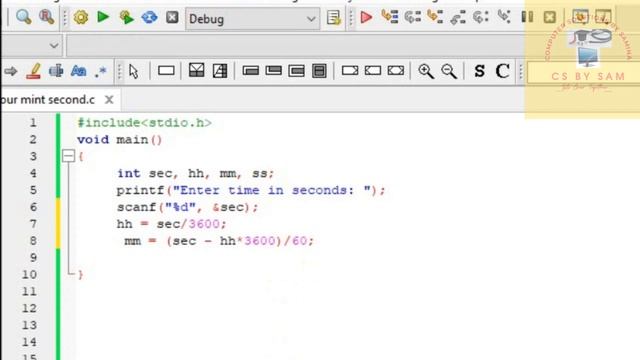Insert the double-notched rectangle block
The height and width of the screenshot is (360, 640).
396,71
